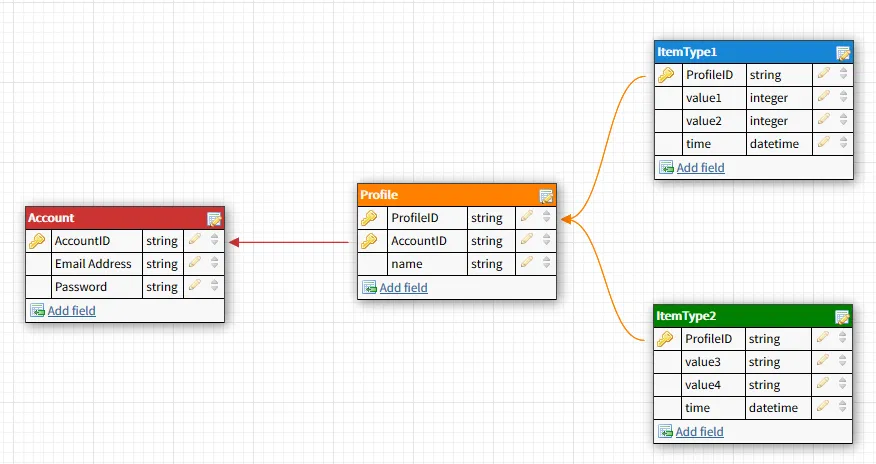Screen dimensions: 876x464
Task: Select the 'value3' field name
Action: coord(703,362)
